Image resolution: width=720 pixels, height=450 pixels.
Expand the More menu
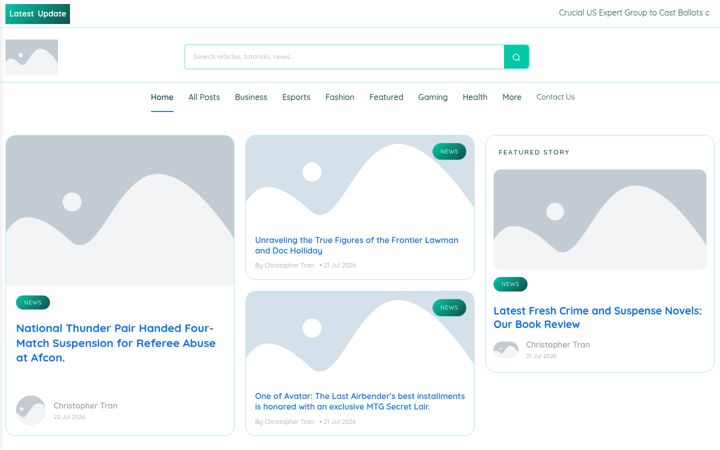pyautogui.click(x=512, y=97)
